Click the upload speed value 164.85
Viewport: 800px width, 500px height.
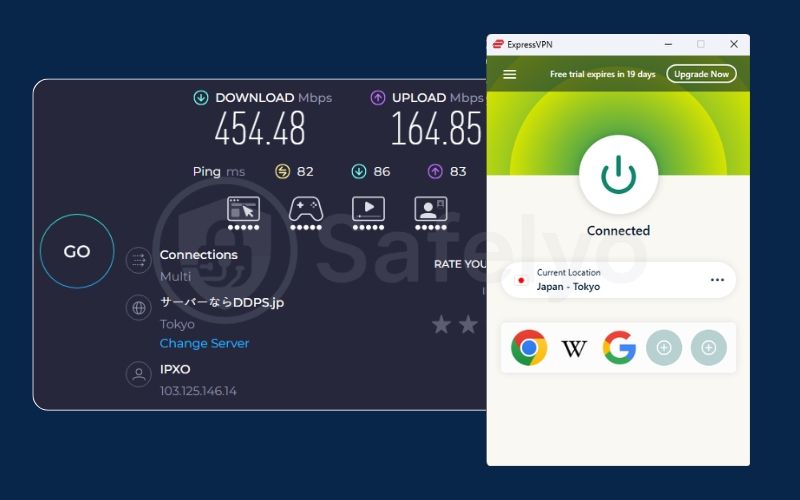click(x=436, y=129)
